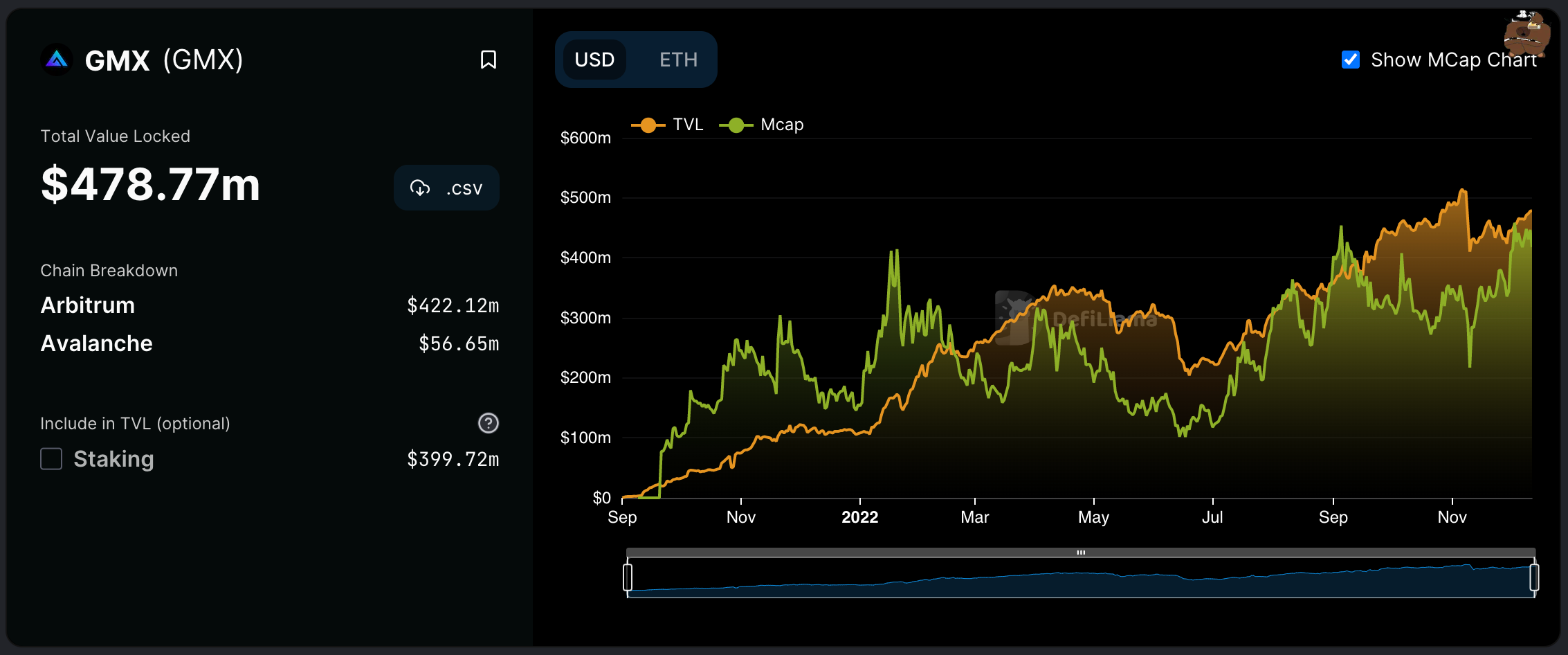
Task: Download TVL data as .csv
Action: click(446, 188)
